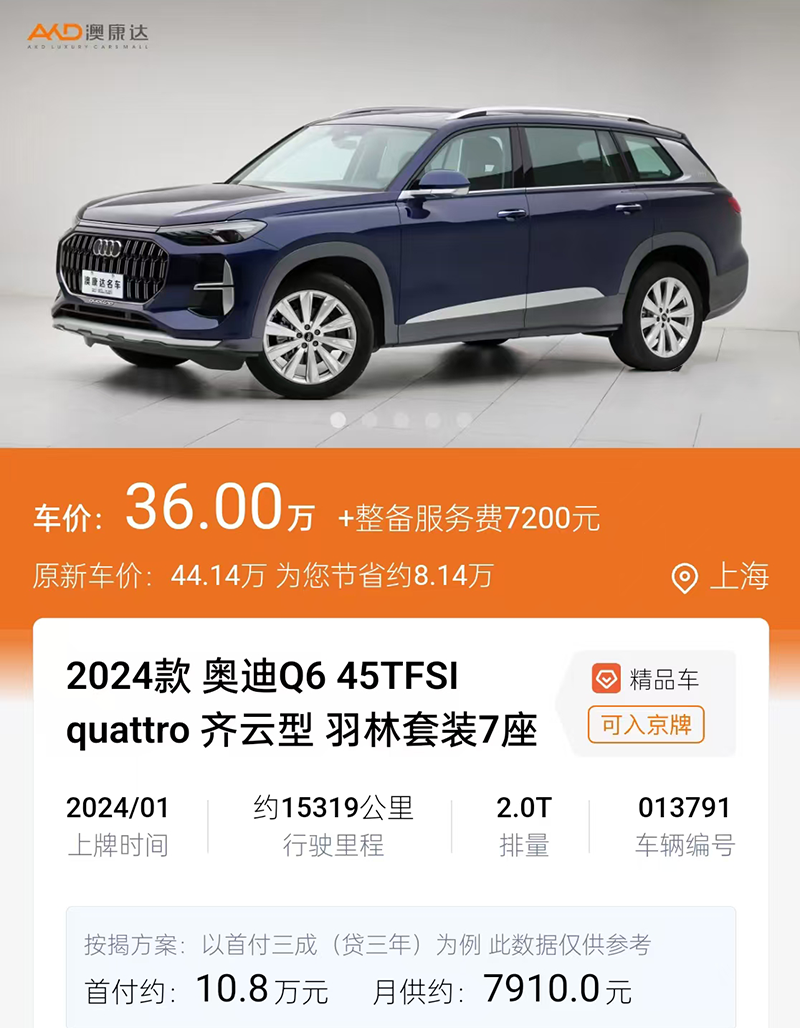Tap the 排量 2.0T spec item

pyautogui.click(x=524, y=826)
